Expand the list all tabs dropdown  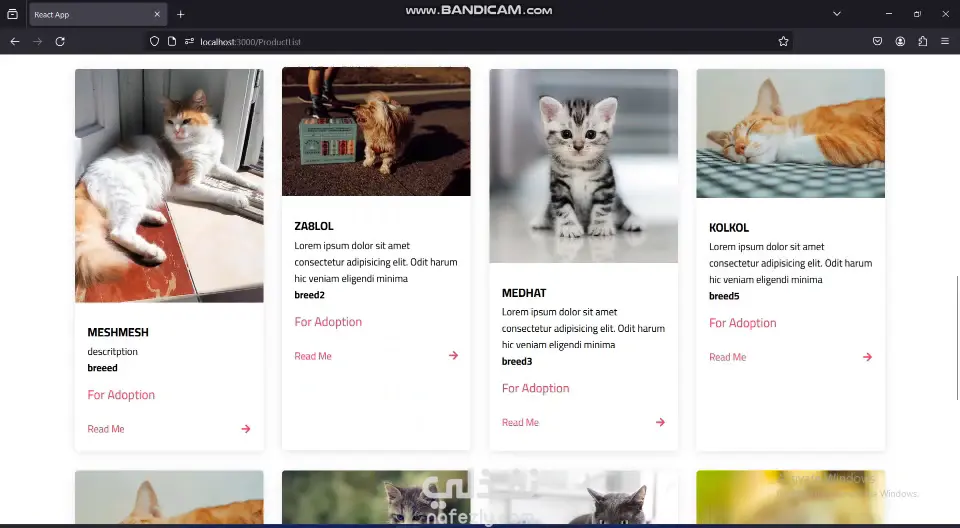837,14
